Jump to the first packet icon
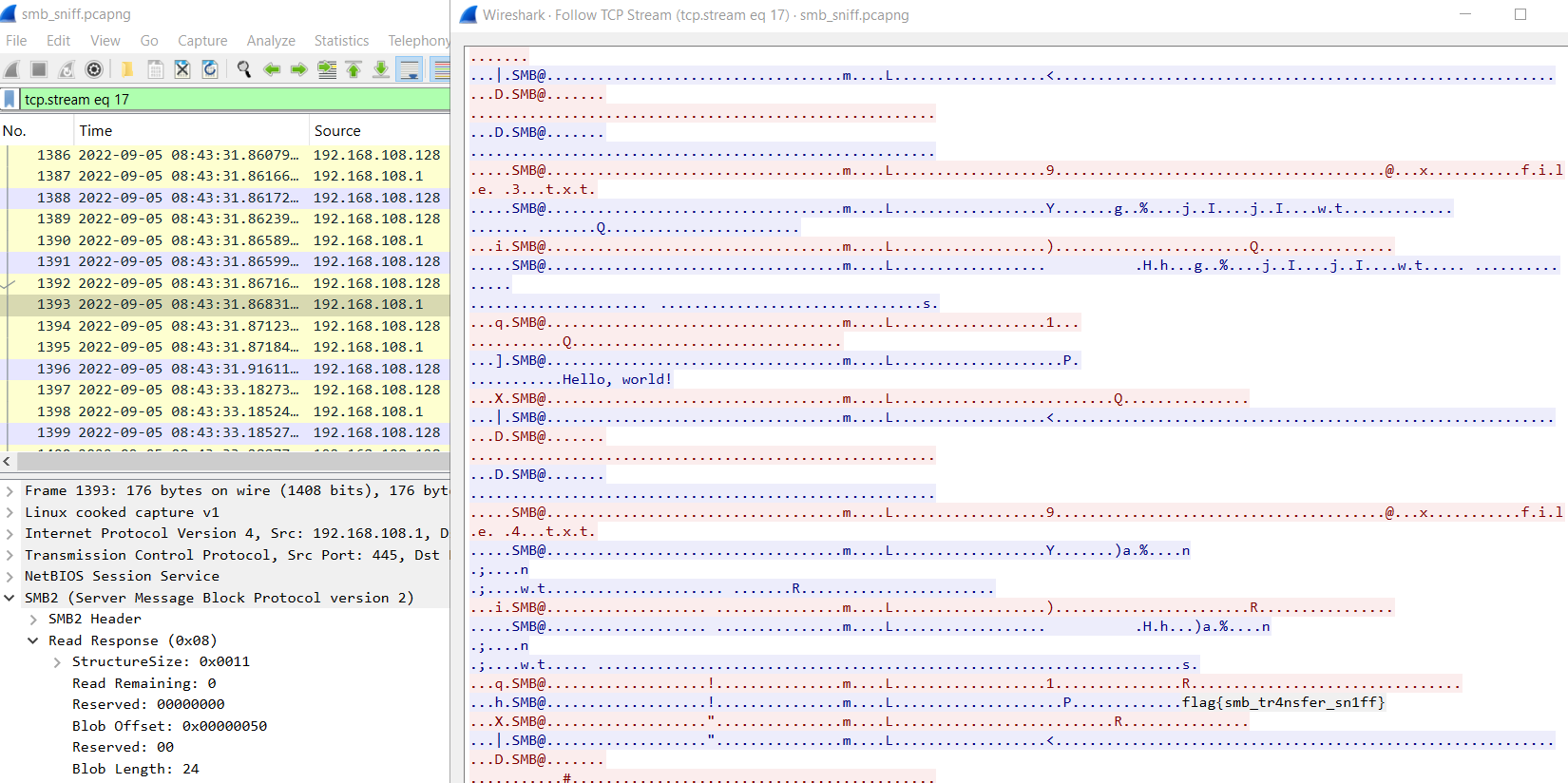Image resolution: width=1568 pixels, height=783 pixels. point(354,69)
